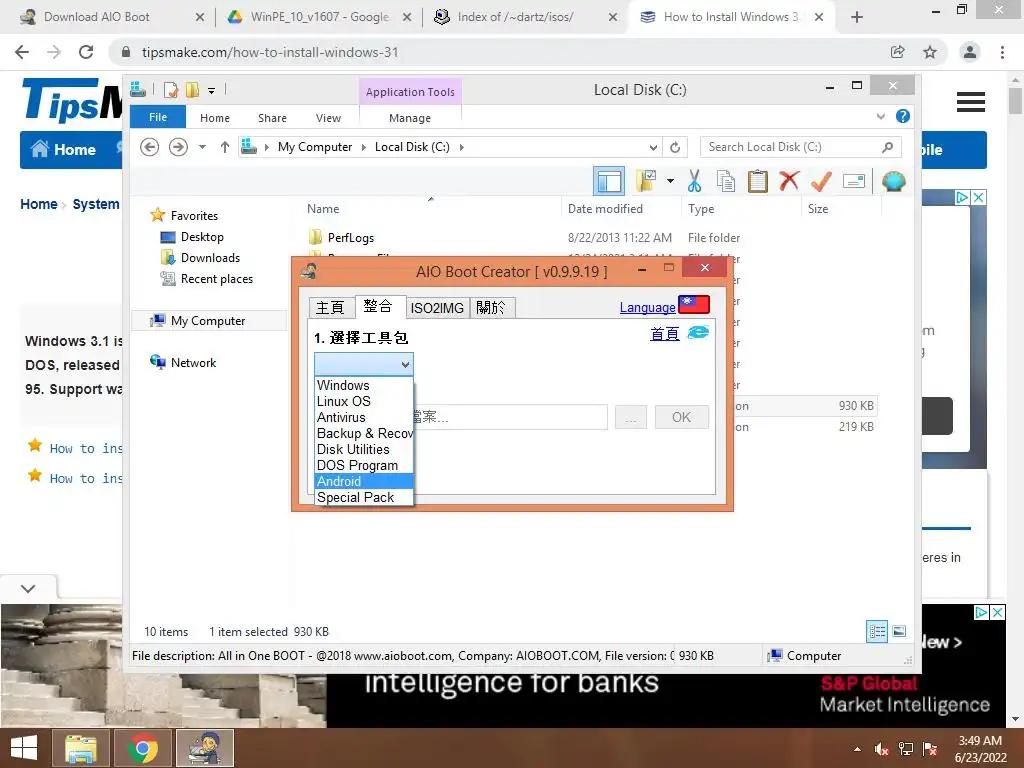This screenshot has width=1024, height=768.
Task: Choose Disk Utilities from the package list
Action: [364, 449]
